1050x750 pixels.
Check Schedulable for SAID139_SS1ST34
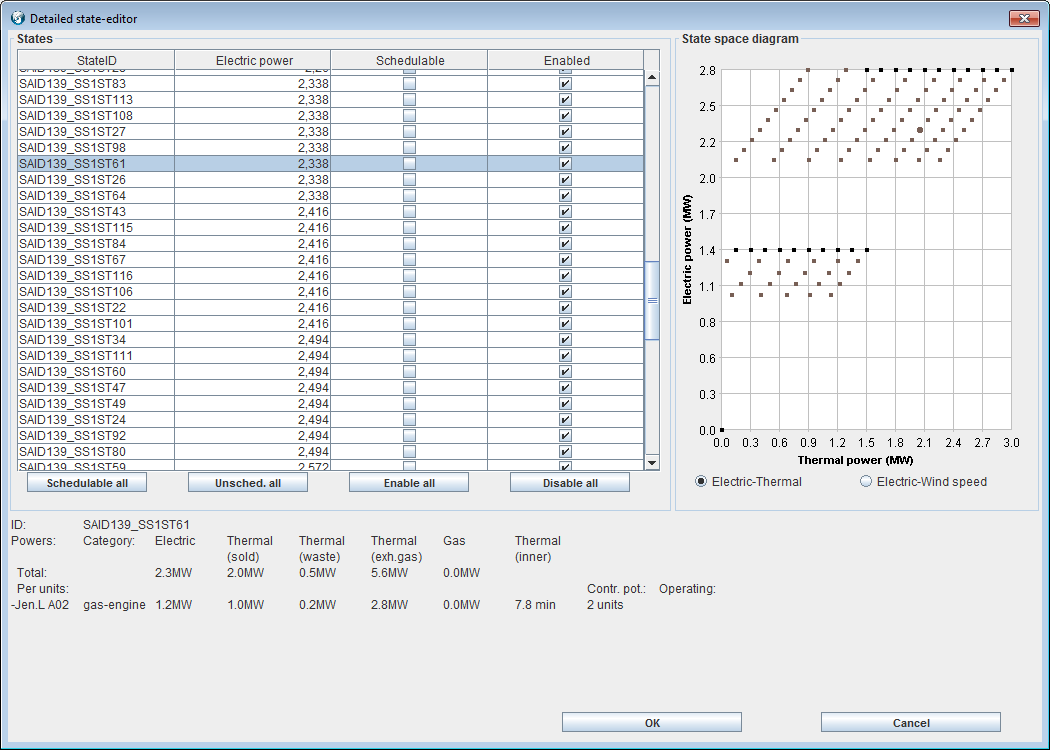pos(409,340)
